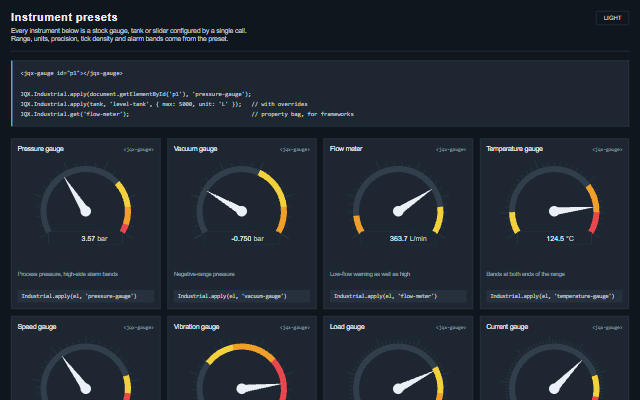Click the jqx-gauge tag on Flow meter card
The width and height of the screenshot is (640, 400).
pyautogui.click(x=451, y=150)
